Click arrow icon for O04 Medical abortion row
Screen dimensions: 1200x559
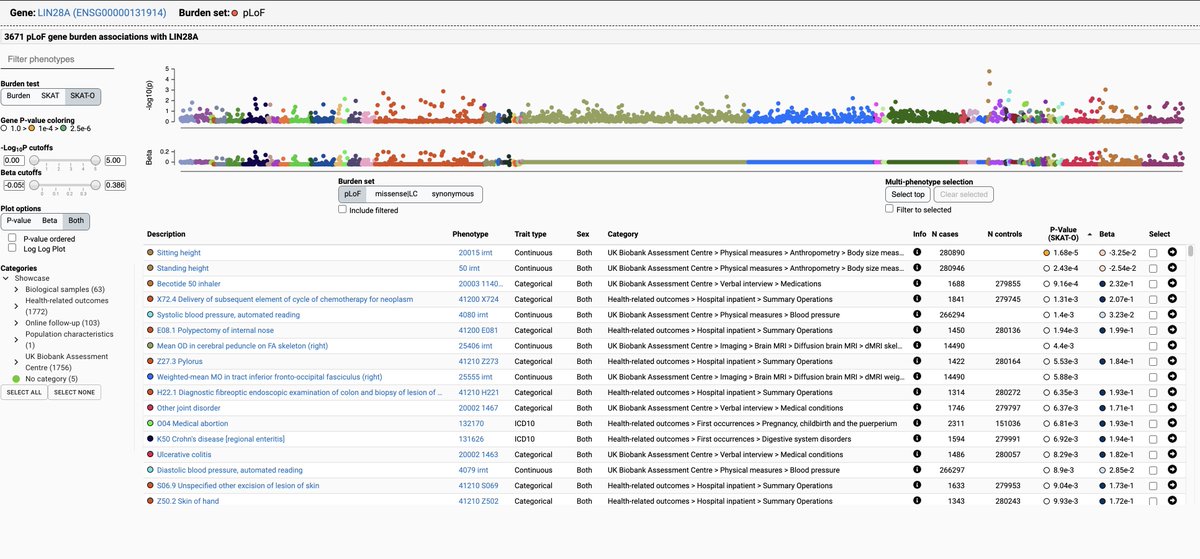[1172, 423]
